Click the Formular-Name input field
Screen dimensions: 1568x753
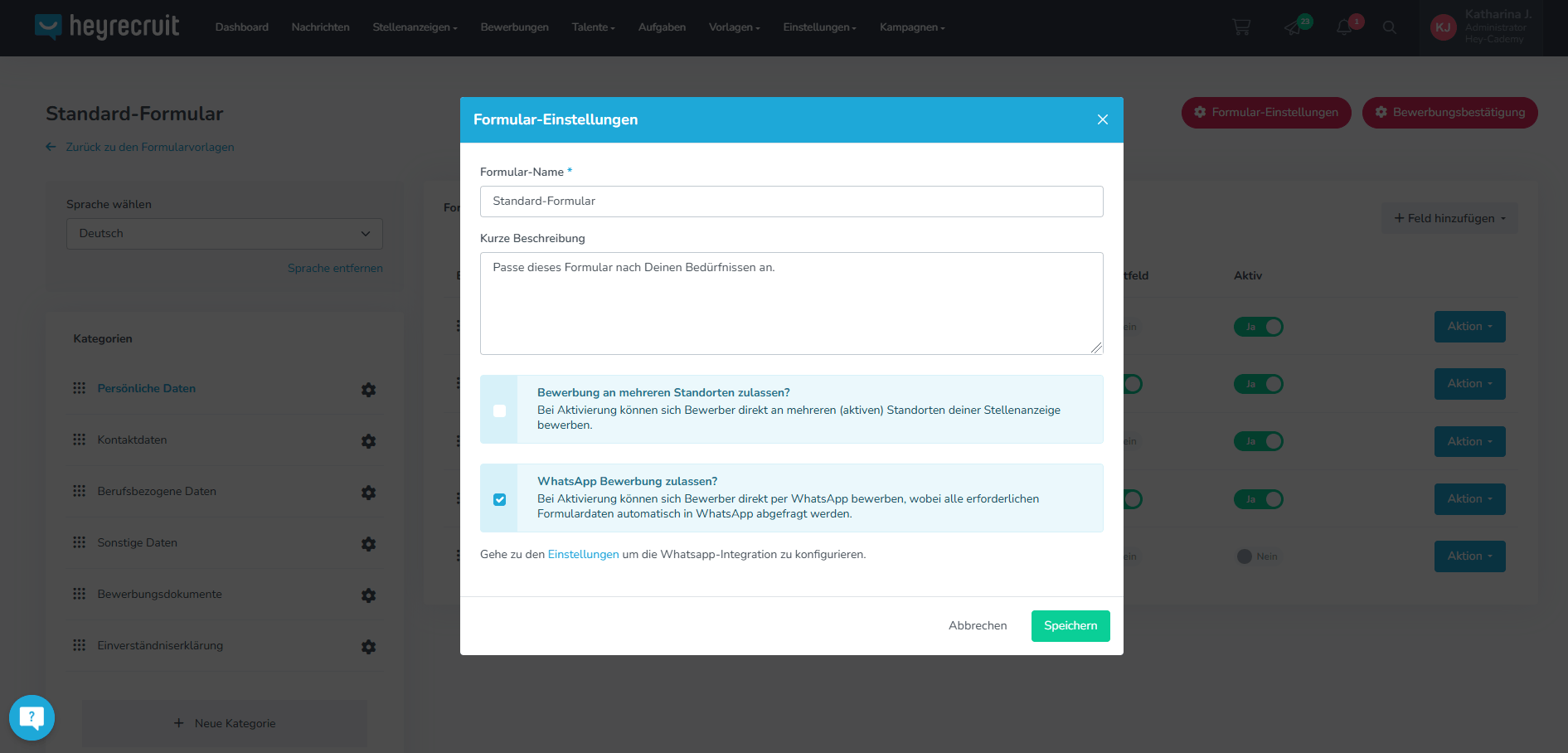coord(792,202)
